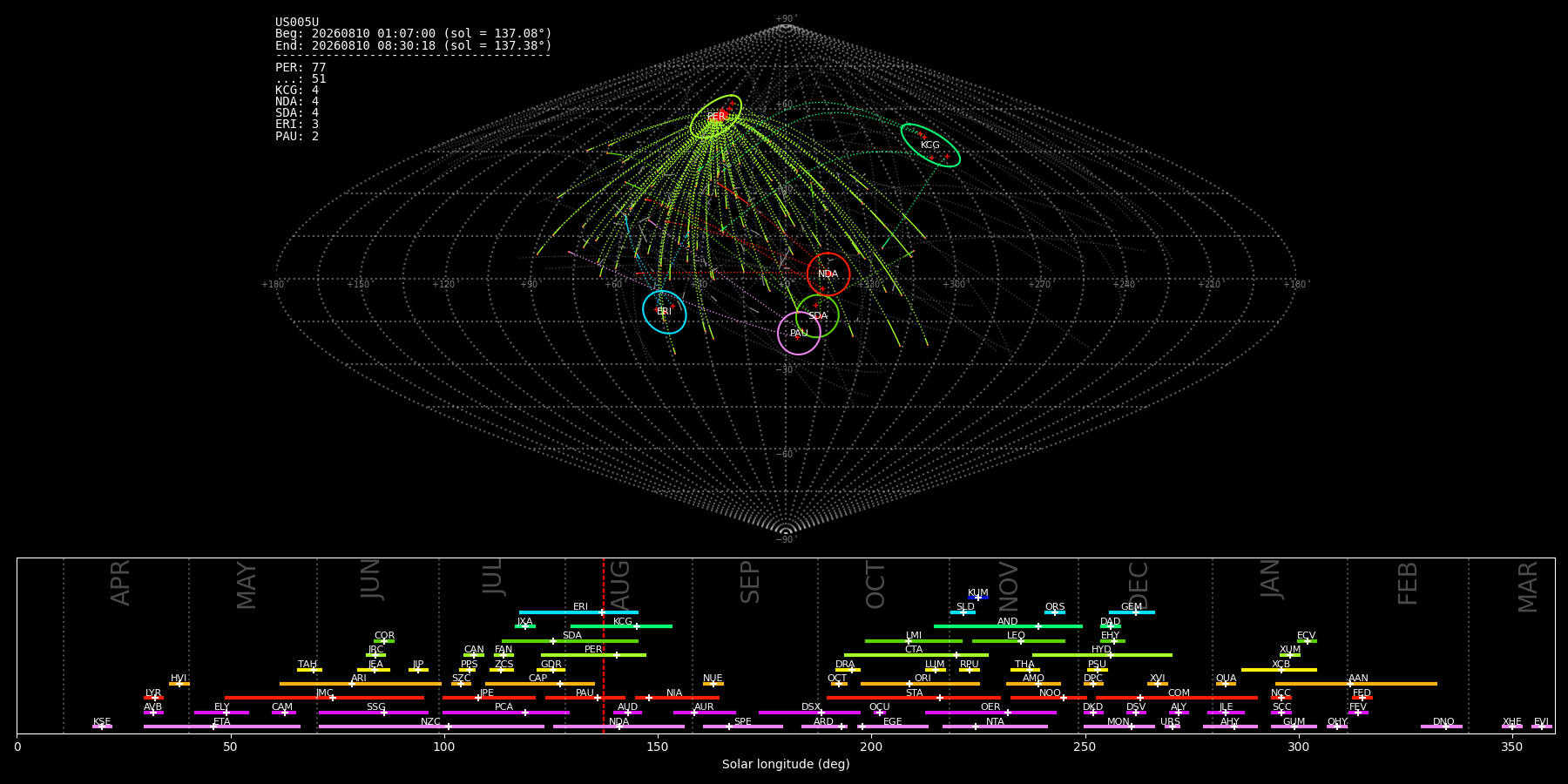The width and height of the screenshot is (1568, 784).
Task: Click the Solar longitude axis label
Action: [786, 764]
